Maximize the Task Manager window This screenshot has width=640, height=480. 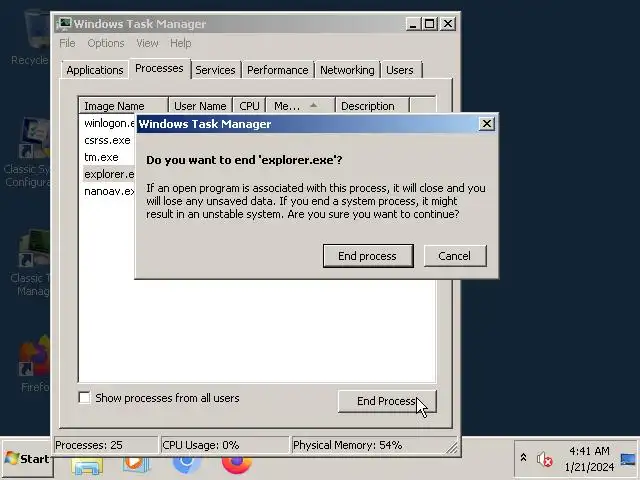pos(429,24)
